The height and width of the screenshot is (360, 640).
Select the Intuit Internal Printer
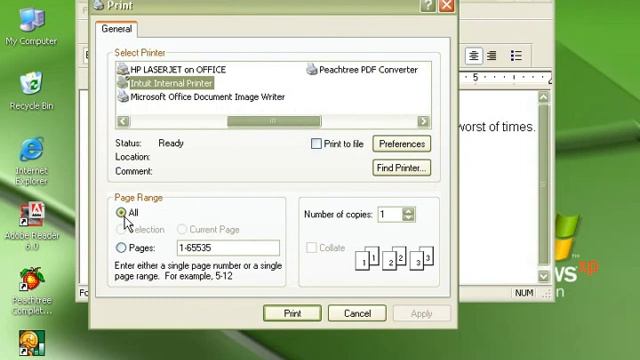coord(165,83)
